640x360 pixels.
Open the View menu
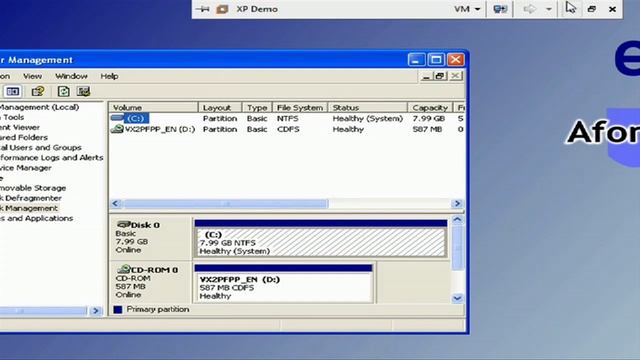click(32, 76)
